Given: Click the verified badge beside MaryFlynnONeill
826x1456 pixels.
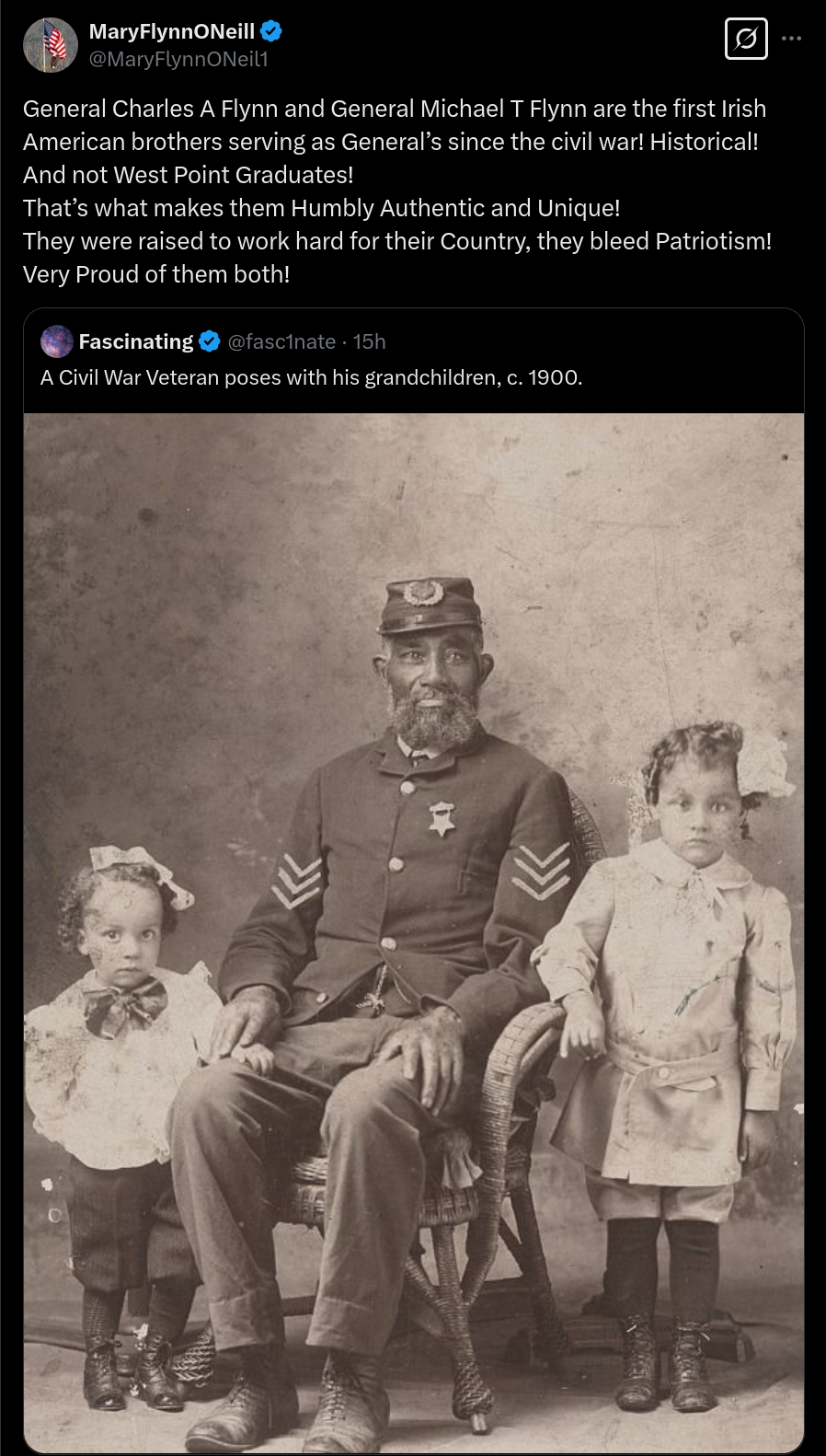Looking at the screenshot, I should [270, 31].
